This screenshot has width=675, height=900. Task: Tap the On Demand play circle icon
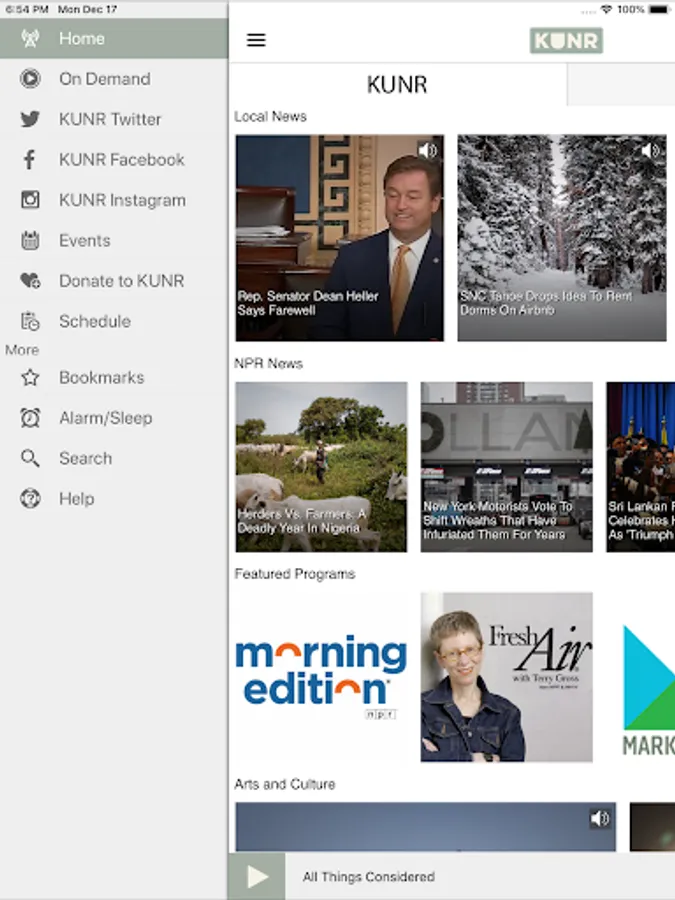pos(30,79)
